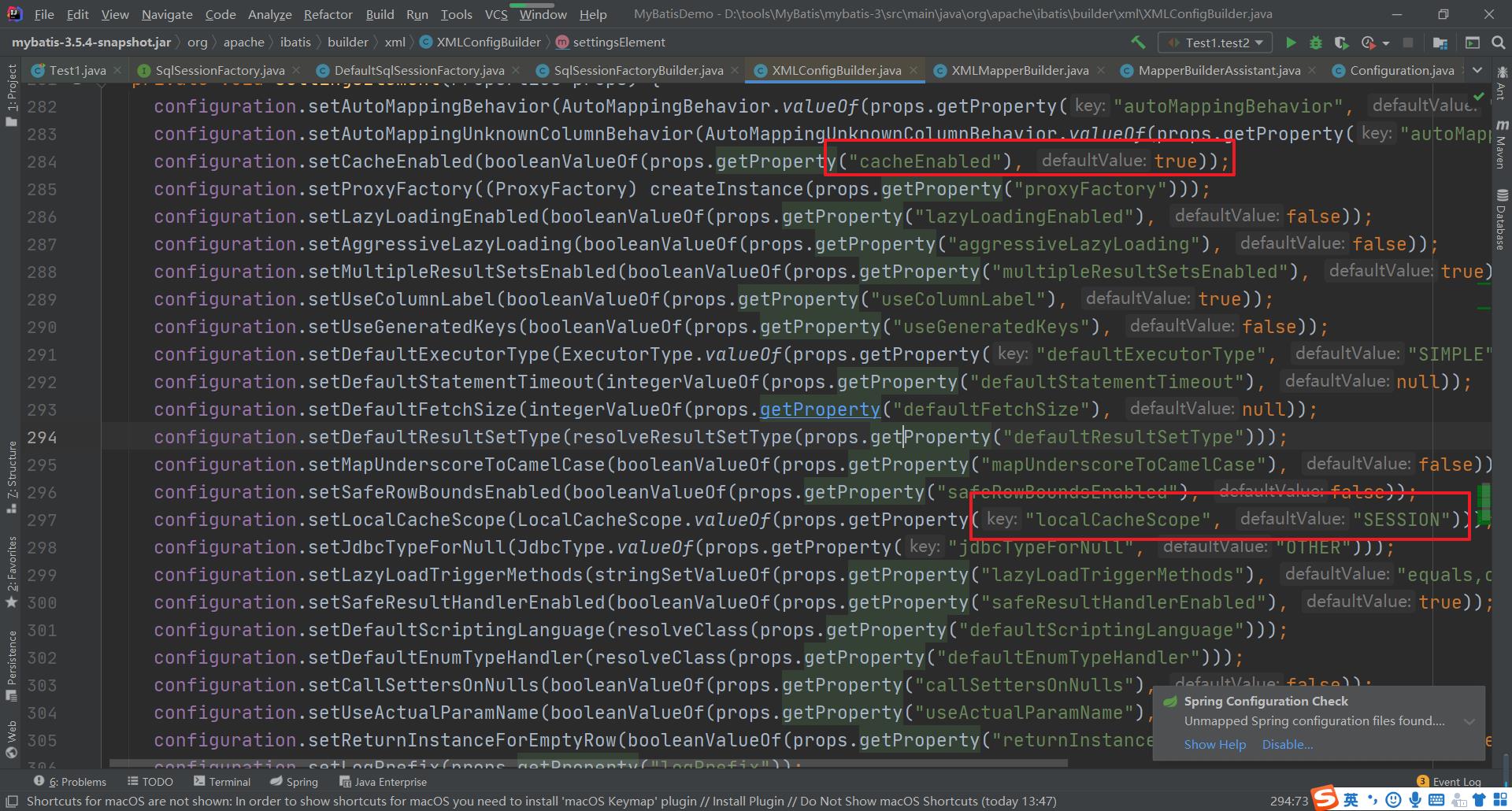Click the cursor position 294:73 indicator

click(1288, 801)
